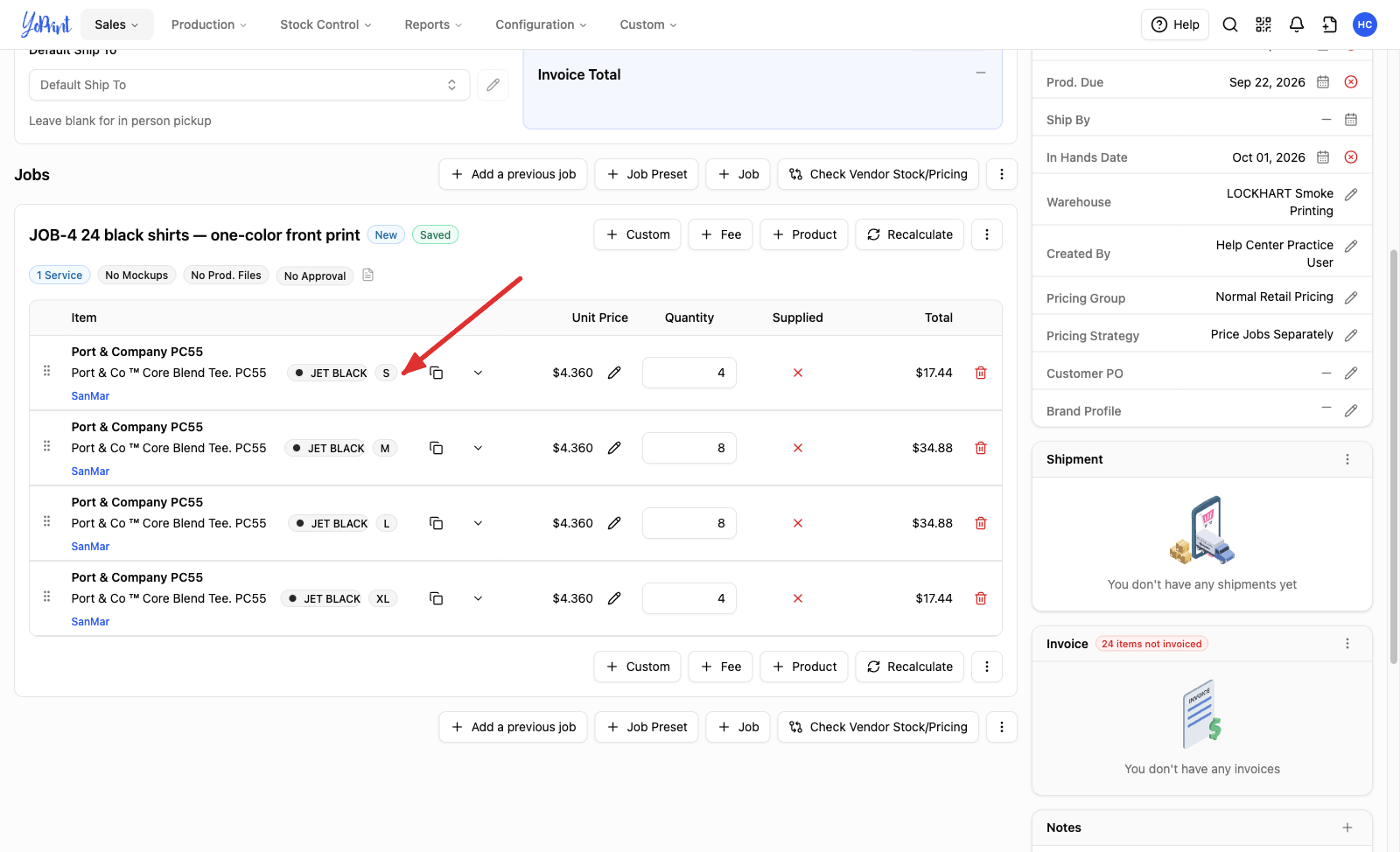
Task: Click top Add a previous job button
Action: (x=514, y=174)
